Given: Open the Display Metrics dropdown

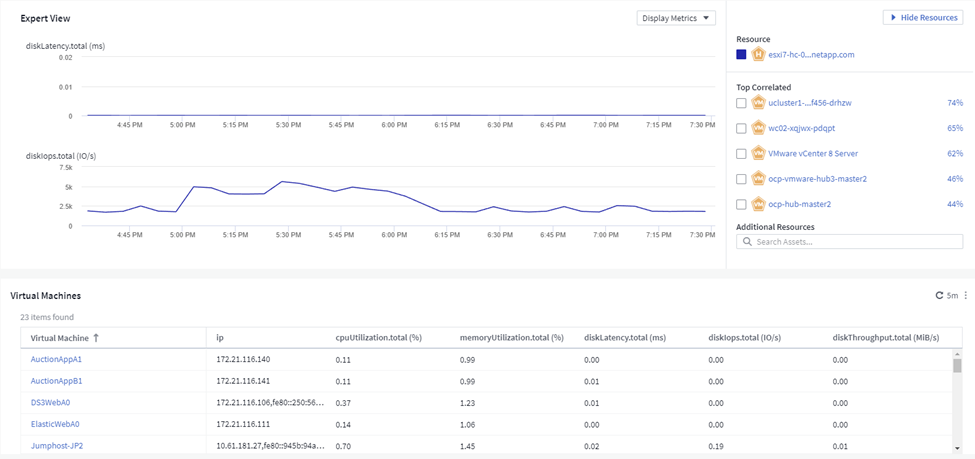Looking at the screenshot, I should tap(676, 18).
